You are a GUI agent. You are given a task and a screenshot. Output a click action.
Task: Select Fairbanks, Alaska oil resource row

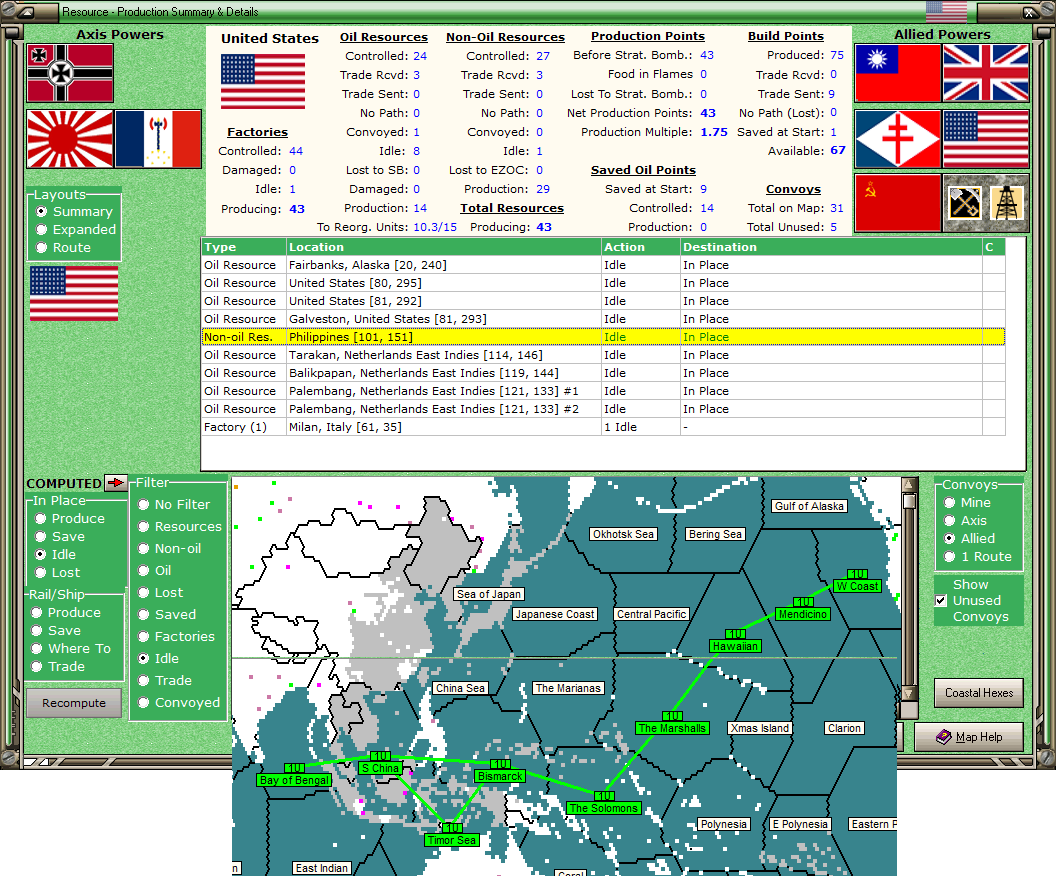pyautogui.click(x=603, y=265)
